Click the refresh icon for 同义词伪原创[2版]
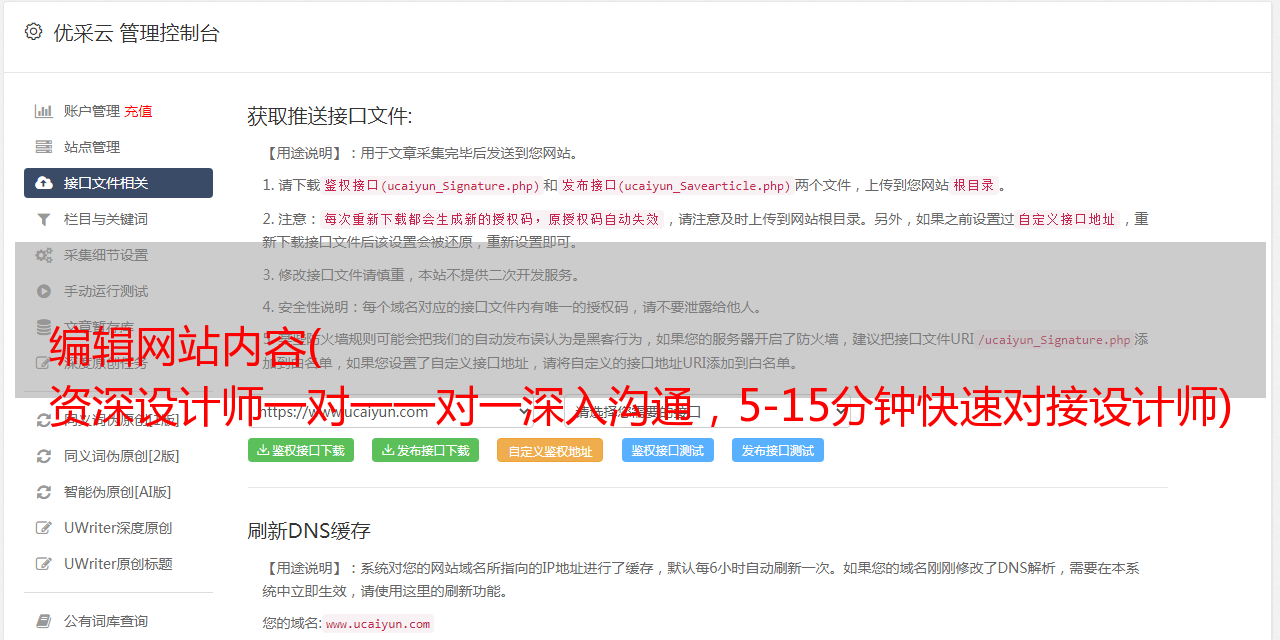 tap(44, 456)
